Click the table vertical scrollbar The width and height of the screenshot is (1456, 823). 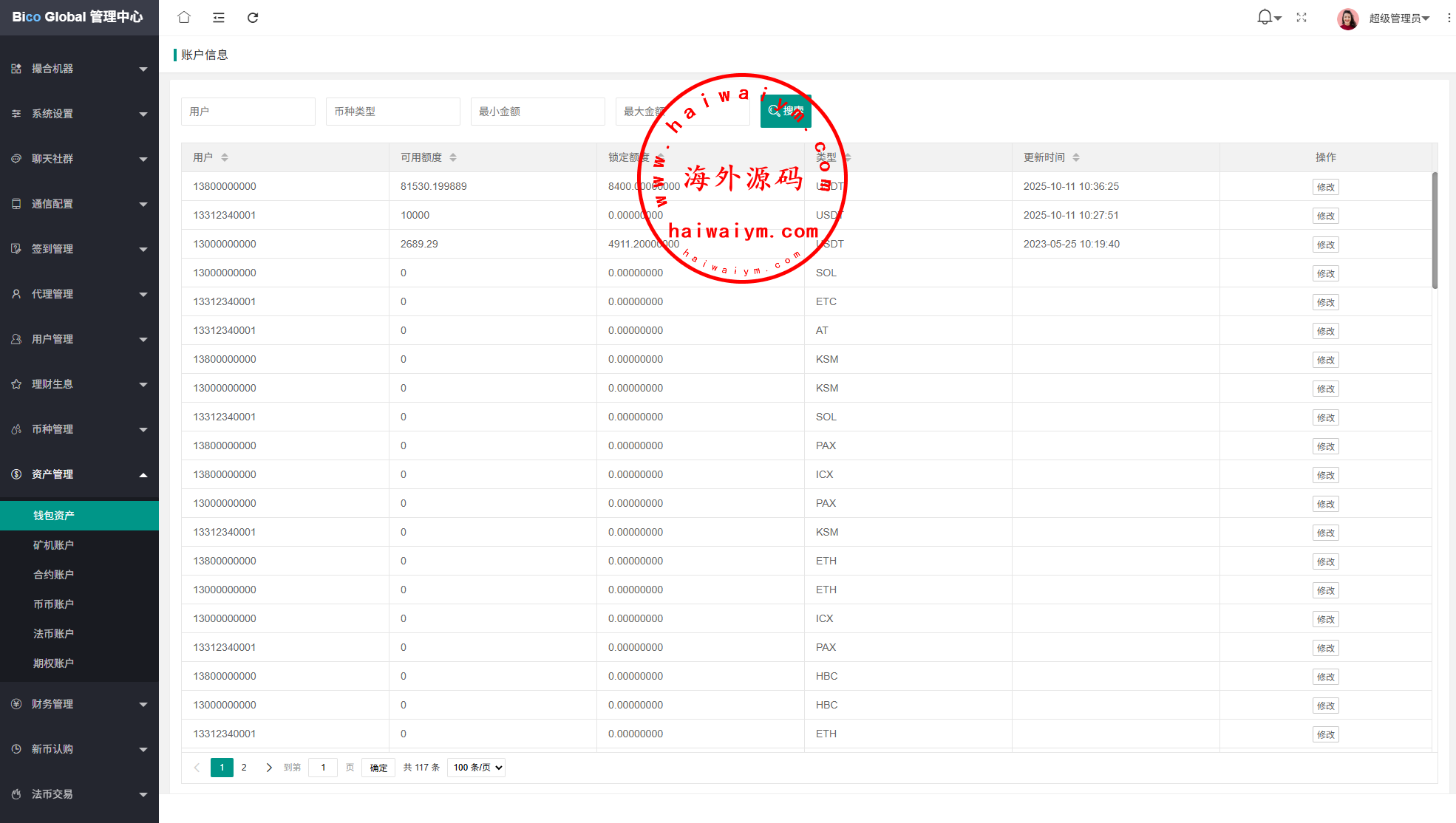(x=1435, y=229)
